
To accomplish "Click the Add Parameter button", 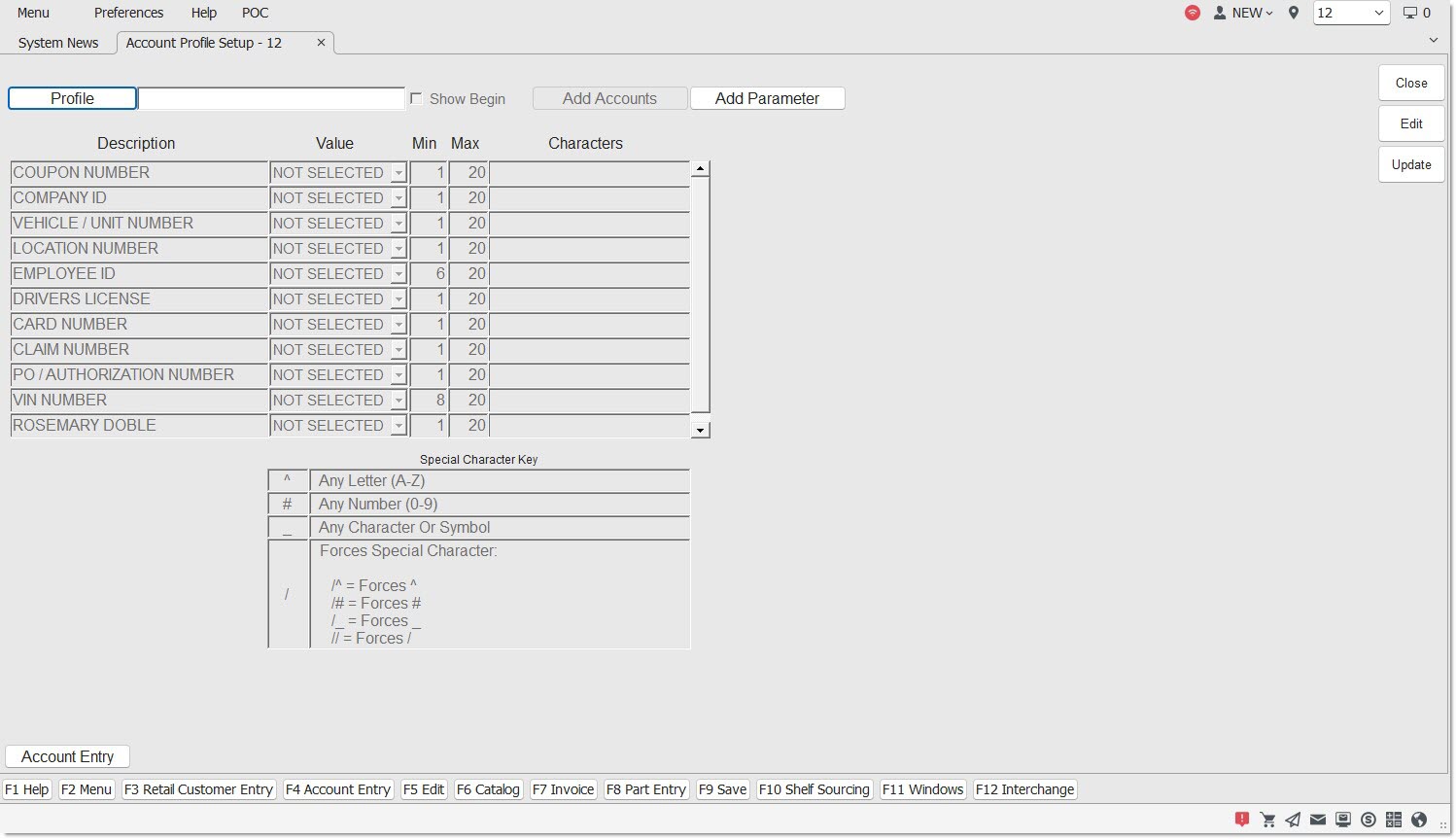I will coord(767,98).
